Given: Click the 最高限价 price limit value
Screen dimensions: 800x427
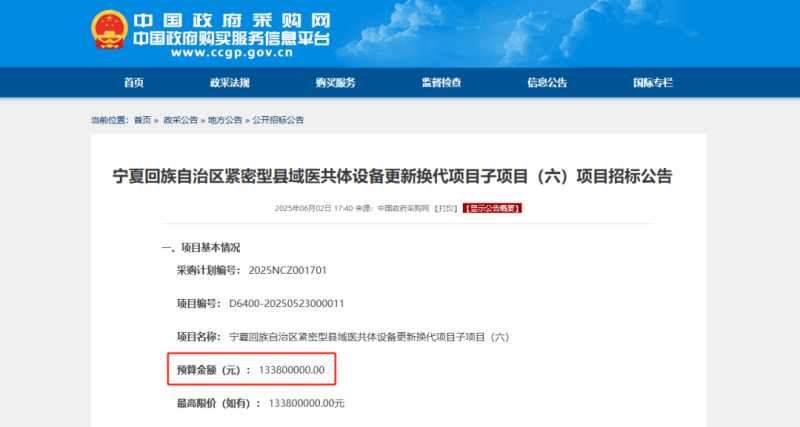Looking at the screenshot, I should 306,403.
